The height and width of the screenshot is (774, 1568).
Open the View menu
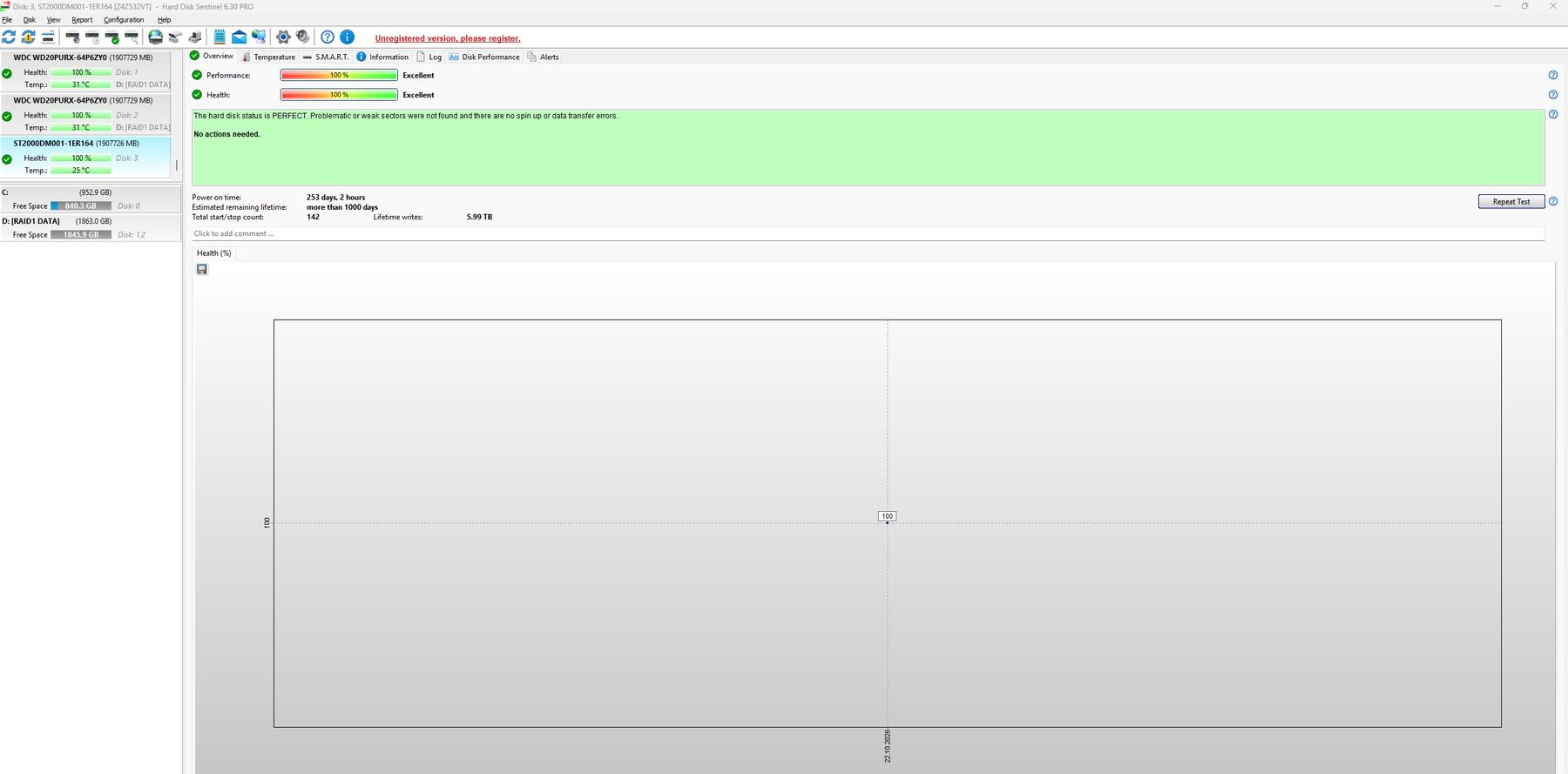click(x=54, y=20)
